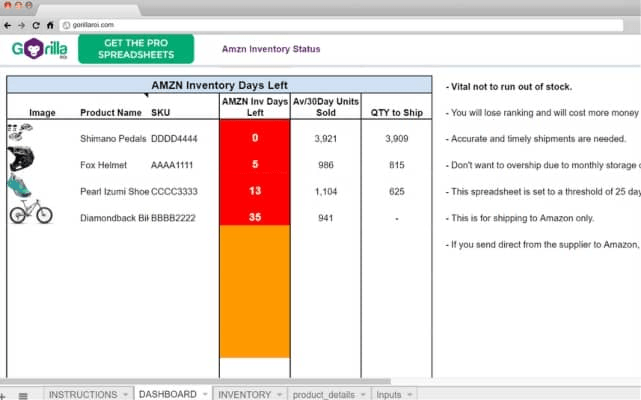Click the Product Name column header
Viewport: 641px width, 400px height.
[x=111, y=112]
